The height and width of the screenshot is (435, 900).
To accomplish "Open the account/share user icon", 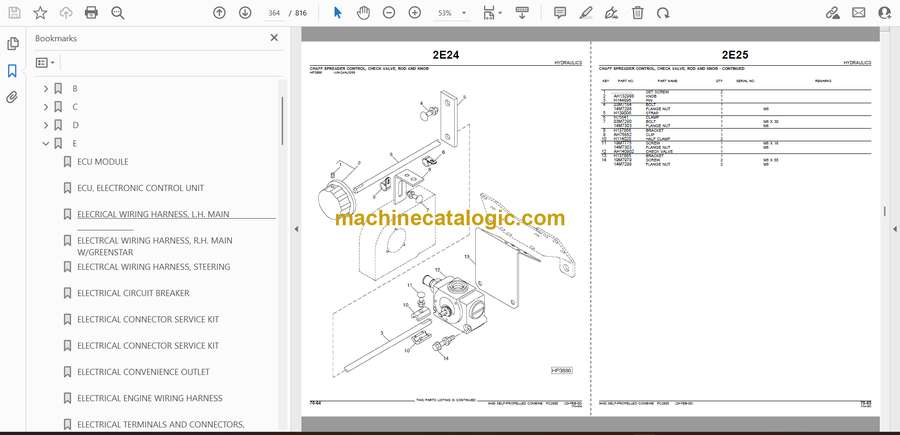I will click(885, 13).
